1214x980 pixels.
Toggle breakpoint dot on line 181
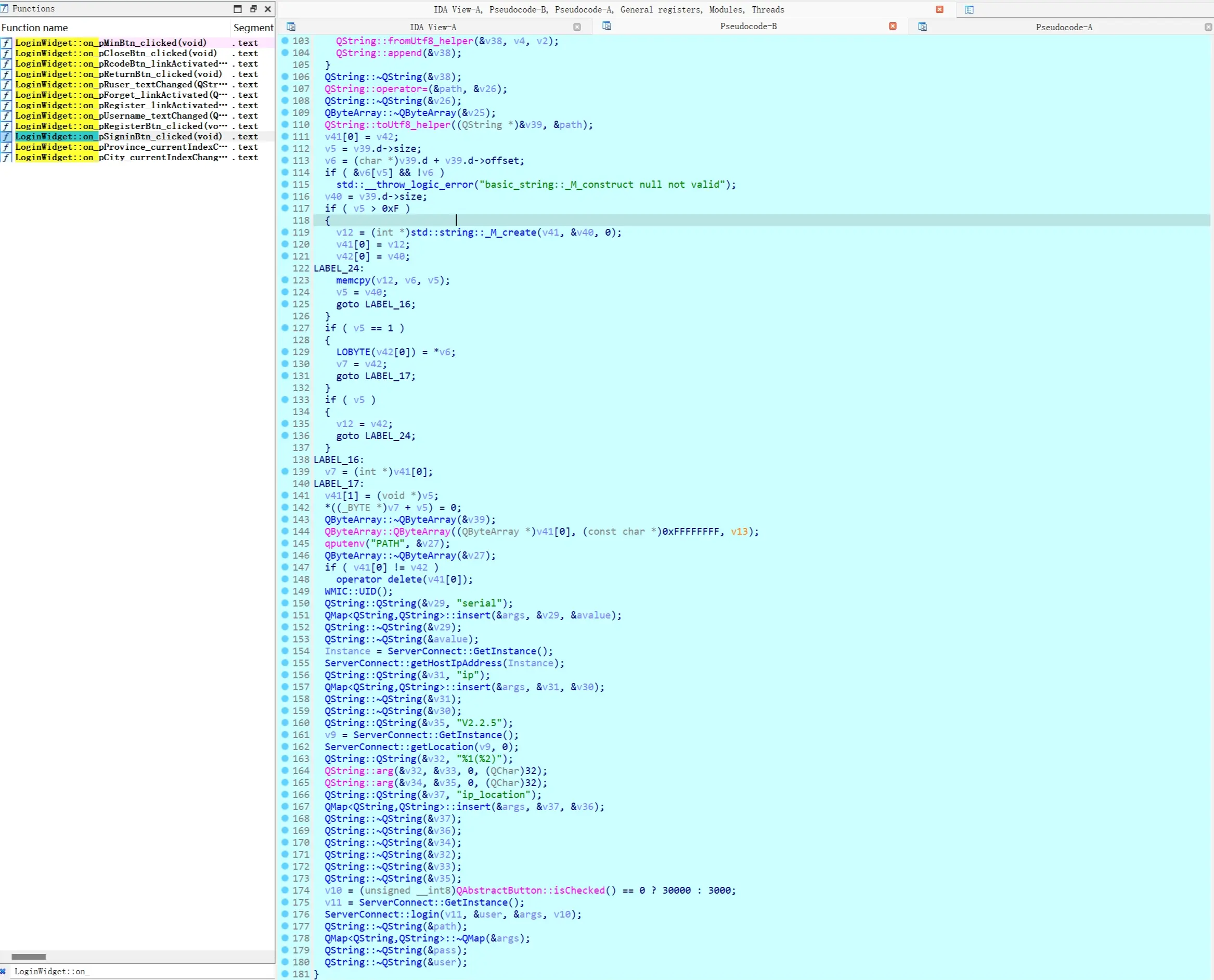[x=285, y=974]
